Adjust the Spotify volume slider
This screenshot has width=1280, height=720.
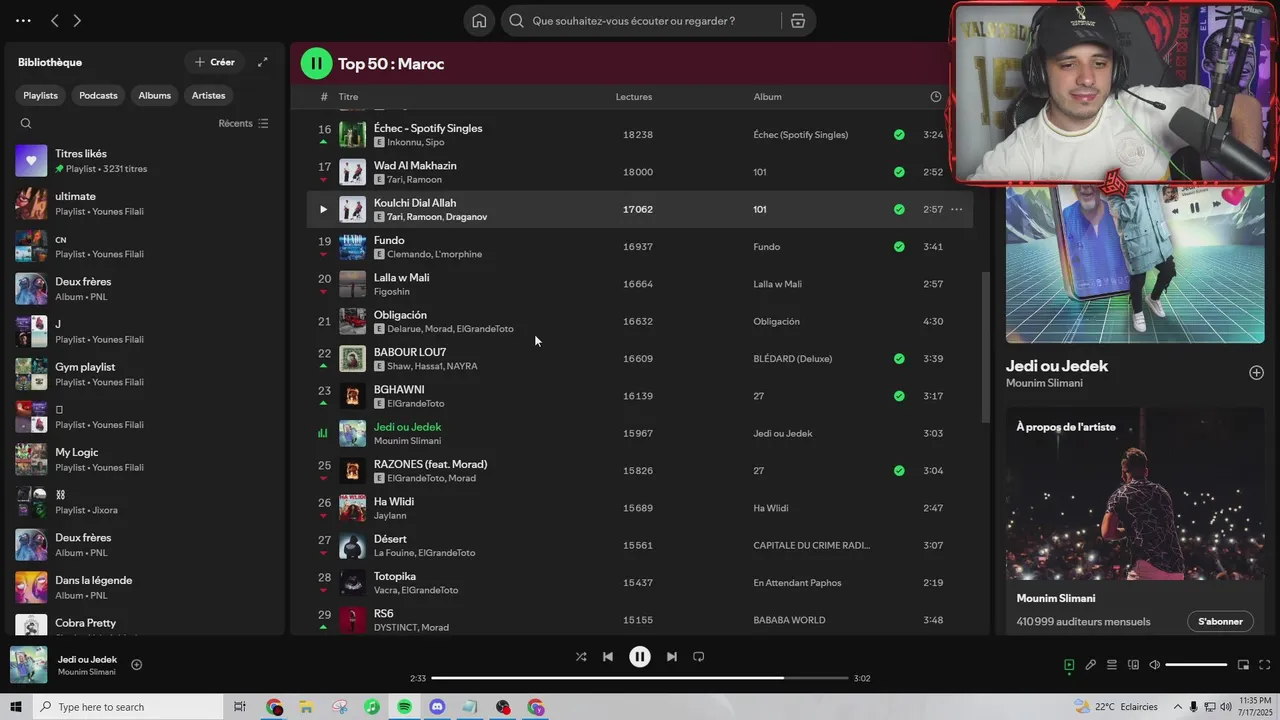click(x=1196, y=665)
